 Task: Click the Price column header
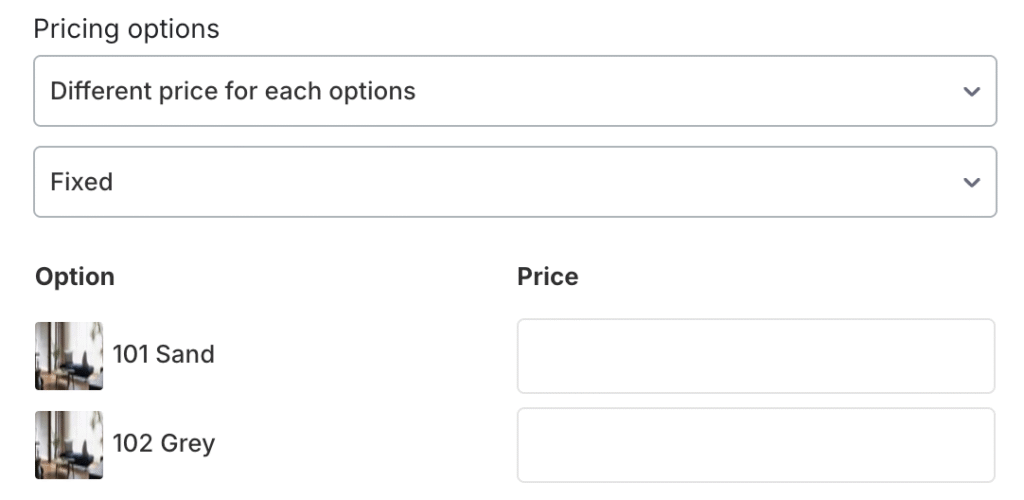click(547, 277)
